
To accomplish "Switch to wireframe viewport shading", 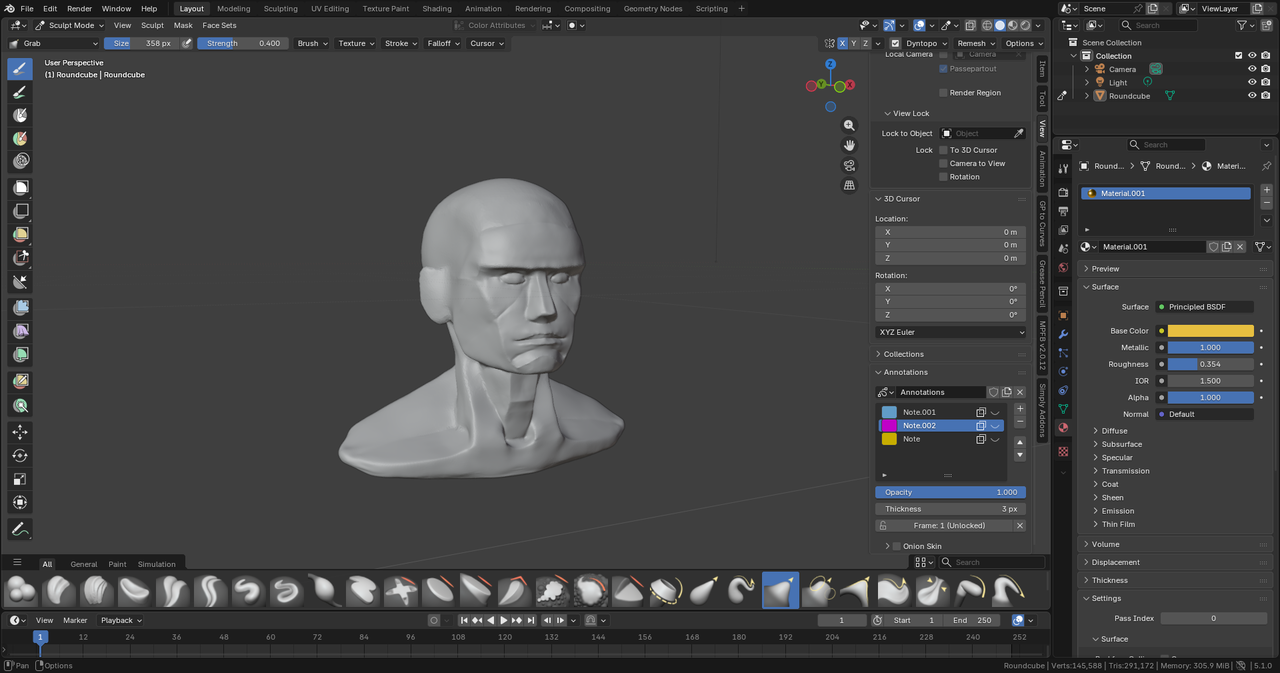I will (987, 25).
